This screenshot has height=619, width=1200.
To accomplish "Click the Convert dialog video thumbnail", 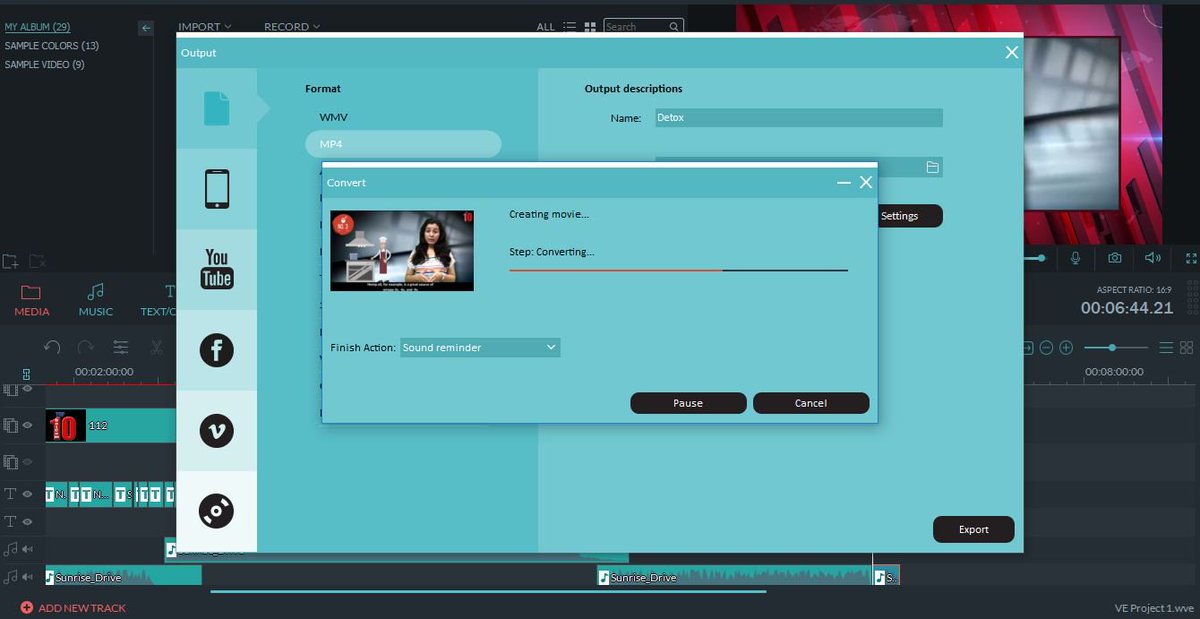I will pyautogui.click(x=401, y=250).
